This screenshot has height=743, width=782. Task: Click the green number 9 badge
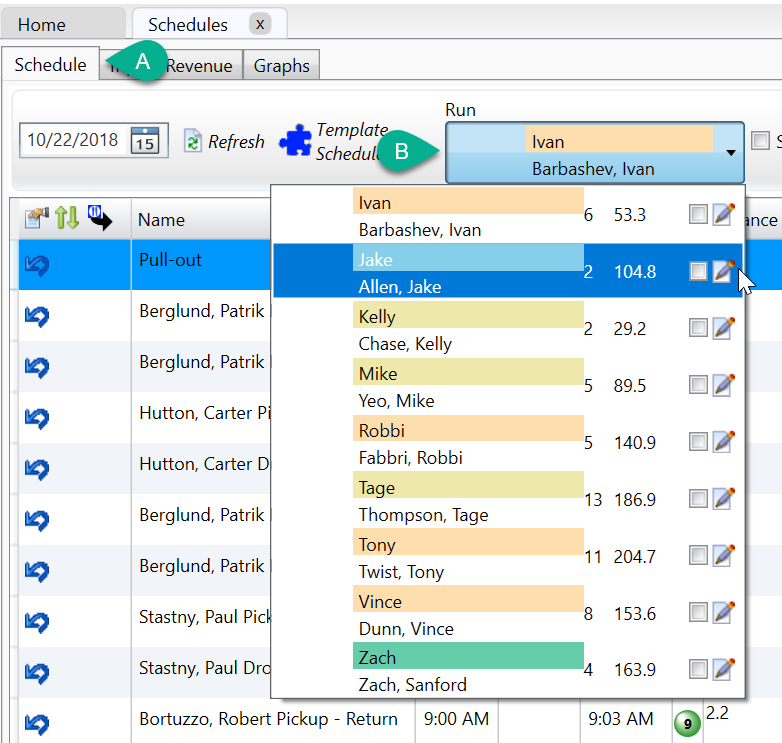tap(686, 724)
